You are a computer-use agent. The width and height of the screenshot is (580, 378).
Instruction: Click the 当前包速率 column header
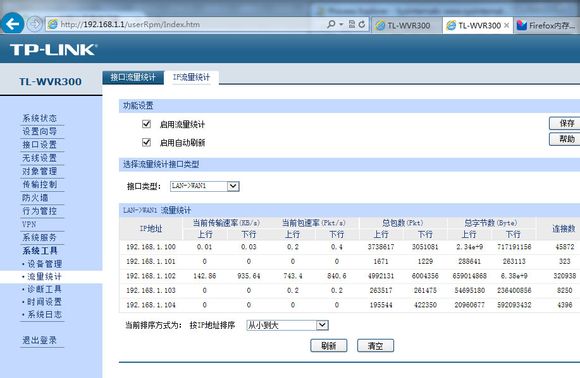point(314,223)
